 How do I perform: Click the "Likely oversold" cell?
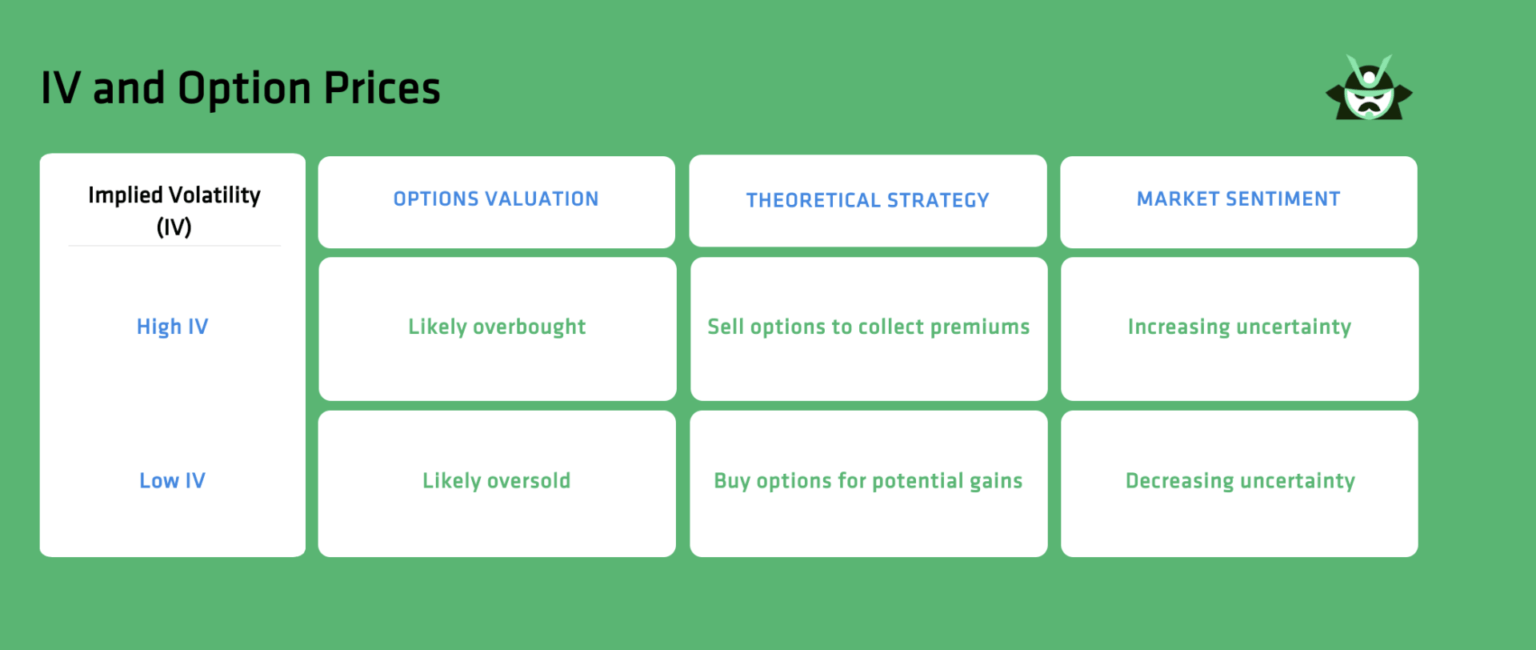497,481
